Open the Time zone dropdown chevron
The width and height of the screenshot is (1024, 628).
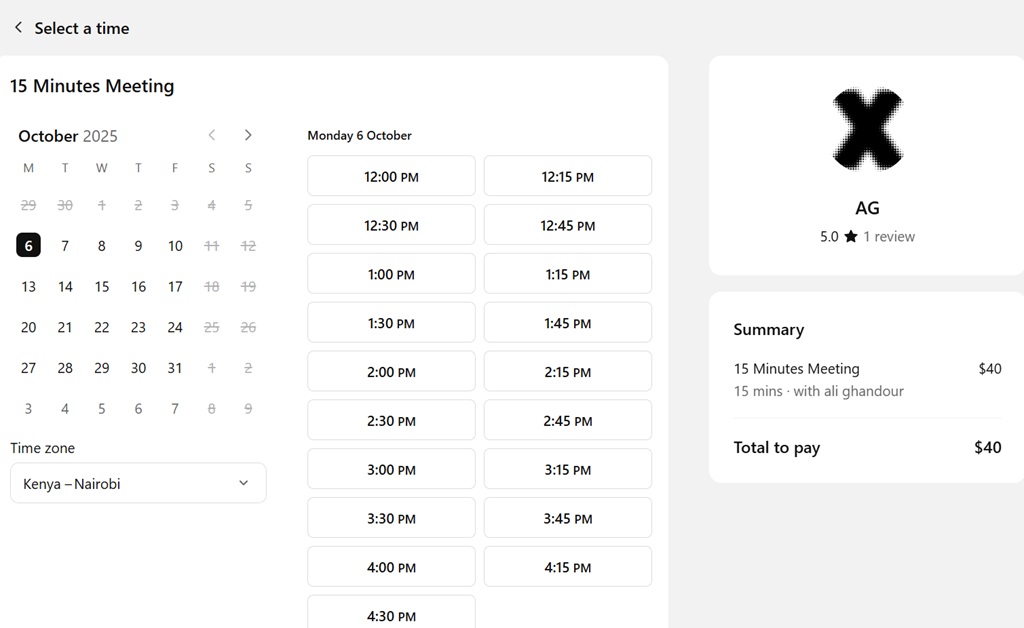243,483
